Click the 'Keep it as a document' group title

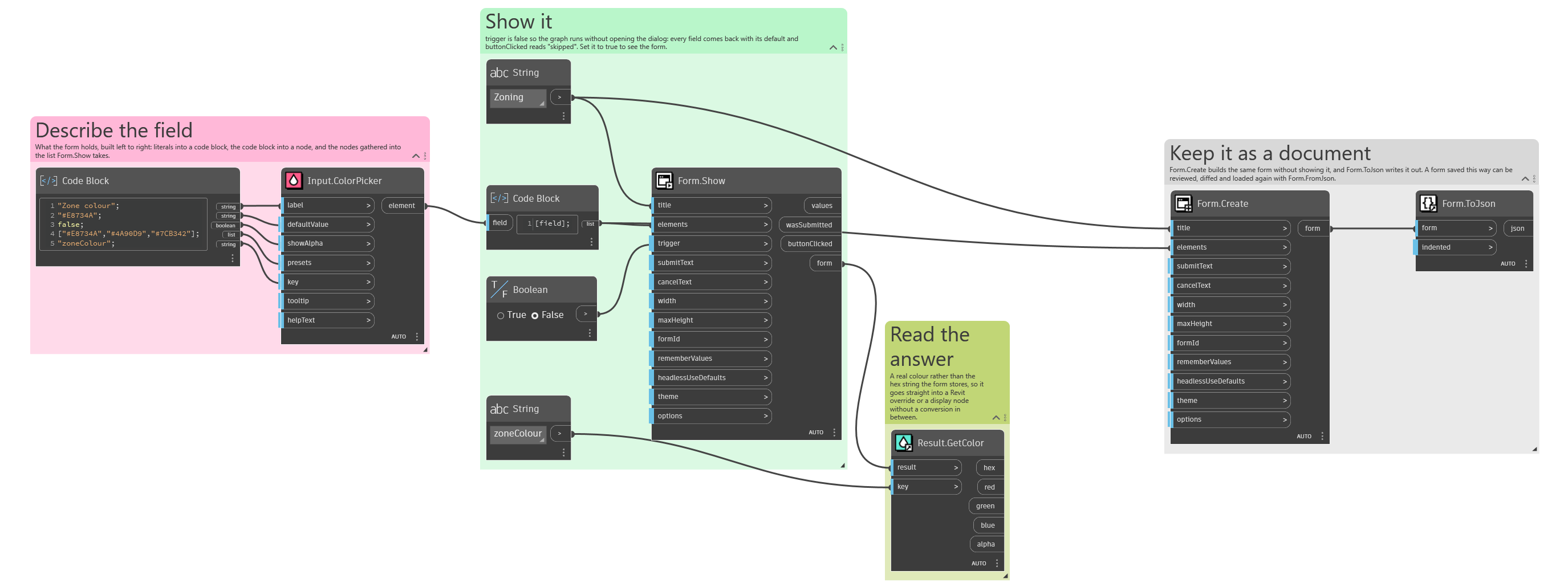tap(1270, 153)
